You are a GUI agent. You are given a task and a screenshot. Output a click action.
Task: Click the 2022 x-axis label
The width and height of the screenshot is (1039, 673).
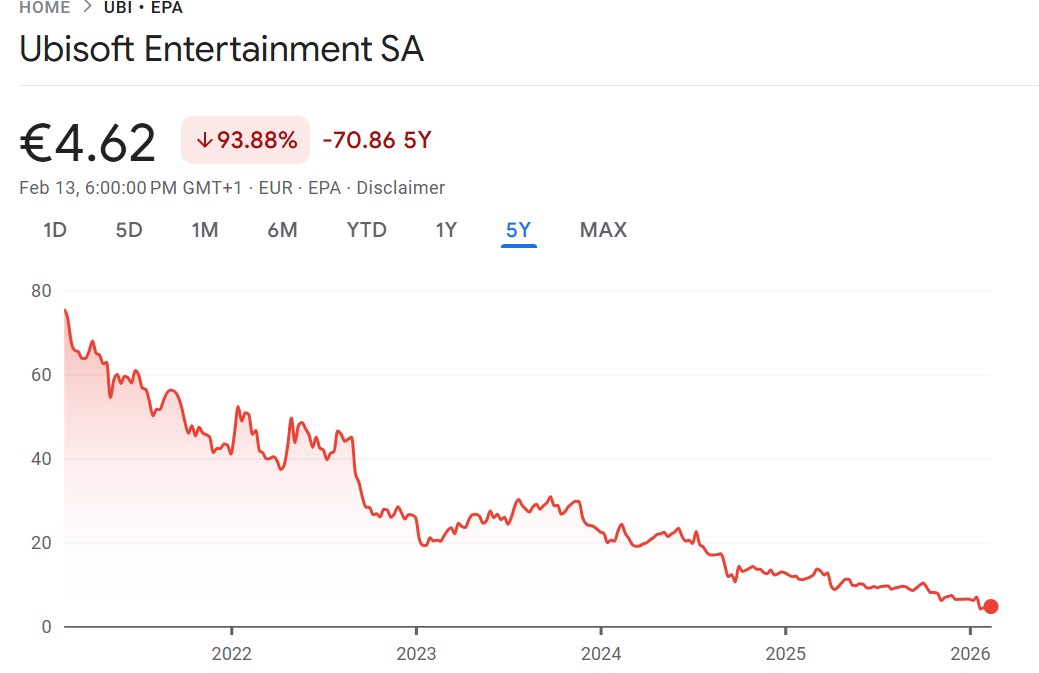[x=231, y=655]
